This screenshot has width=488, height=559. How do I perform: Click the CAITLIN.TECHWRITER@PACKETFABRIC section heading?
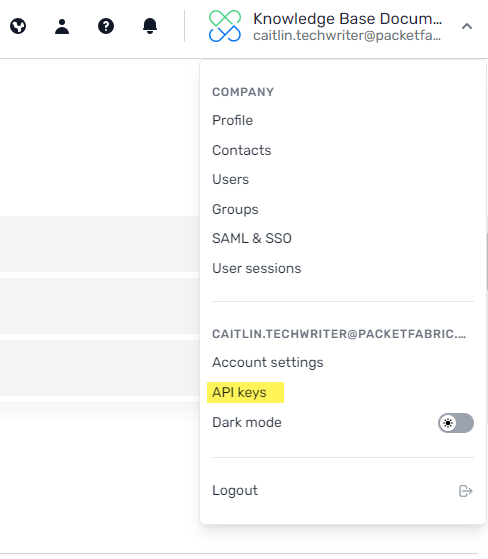[x=339, y=334]
